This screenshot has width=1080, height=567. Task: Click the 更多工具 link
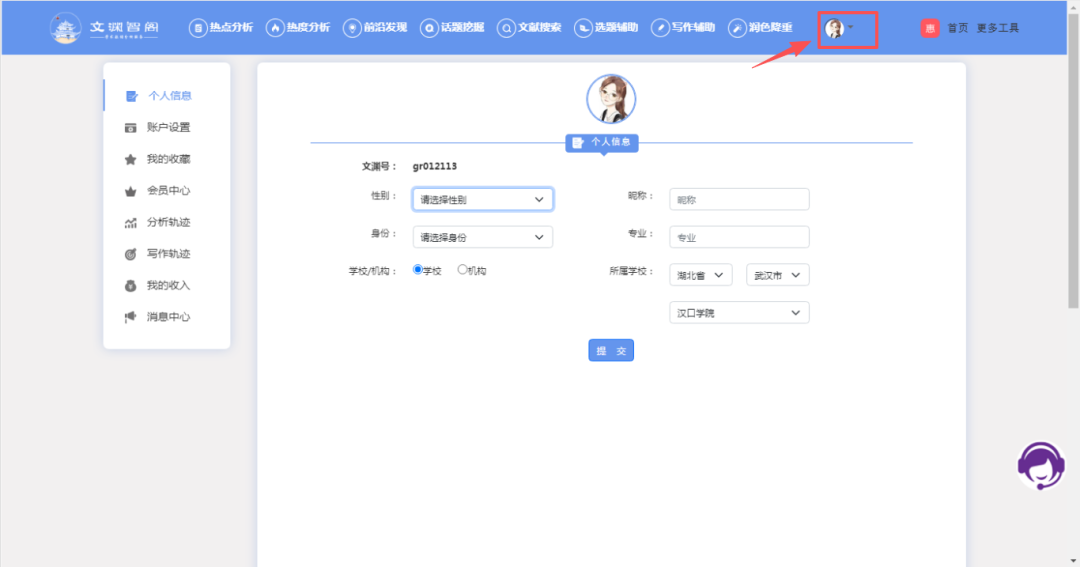[997, 28]
